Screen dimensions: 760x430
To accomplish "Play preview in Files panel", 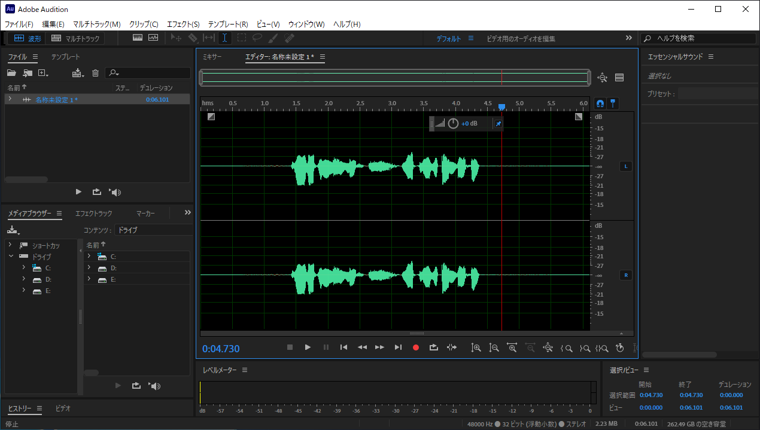I will coord(79,192).
